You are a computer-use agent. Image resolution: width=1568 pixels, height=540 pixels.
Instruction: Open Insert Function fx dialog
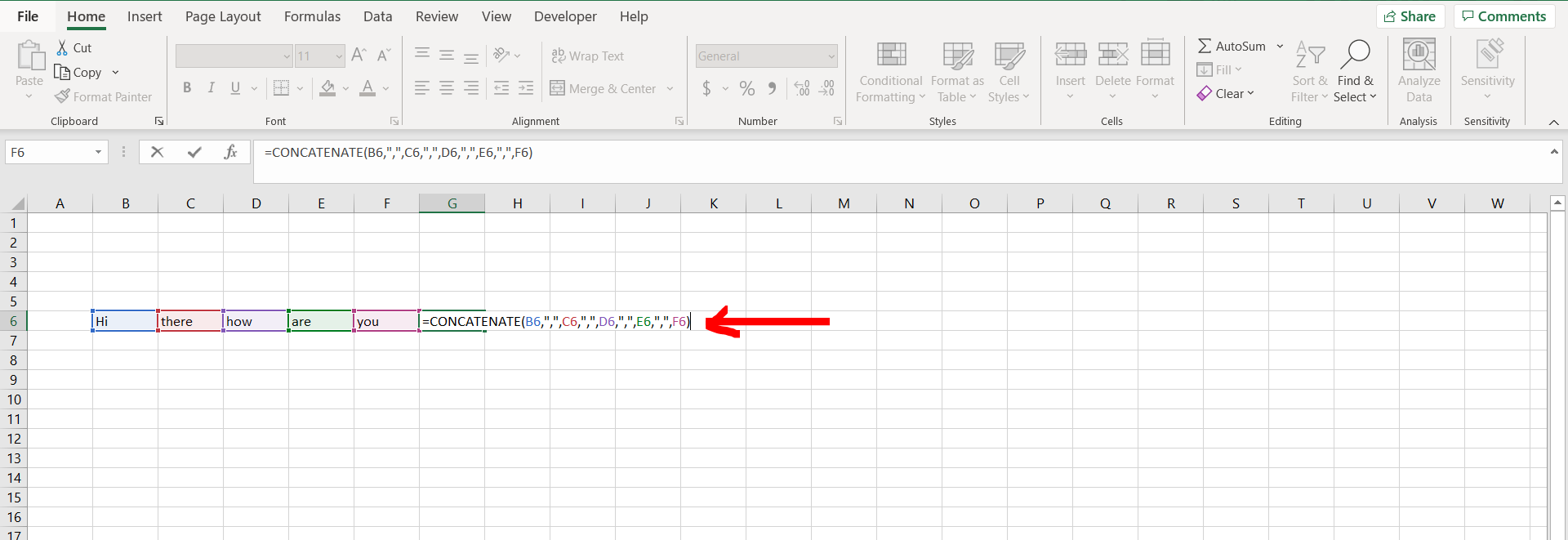pos(231,152)
